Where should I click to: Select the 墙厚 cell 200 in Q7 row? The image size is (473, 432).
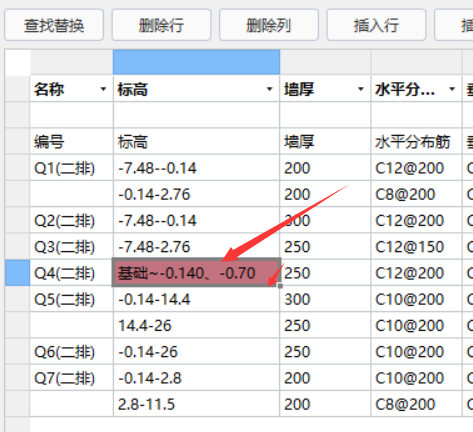(x=325, y=378)
